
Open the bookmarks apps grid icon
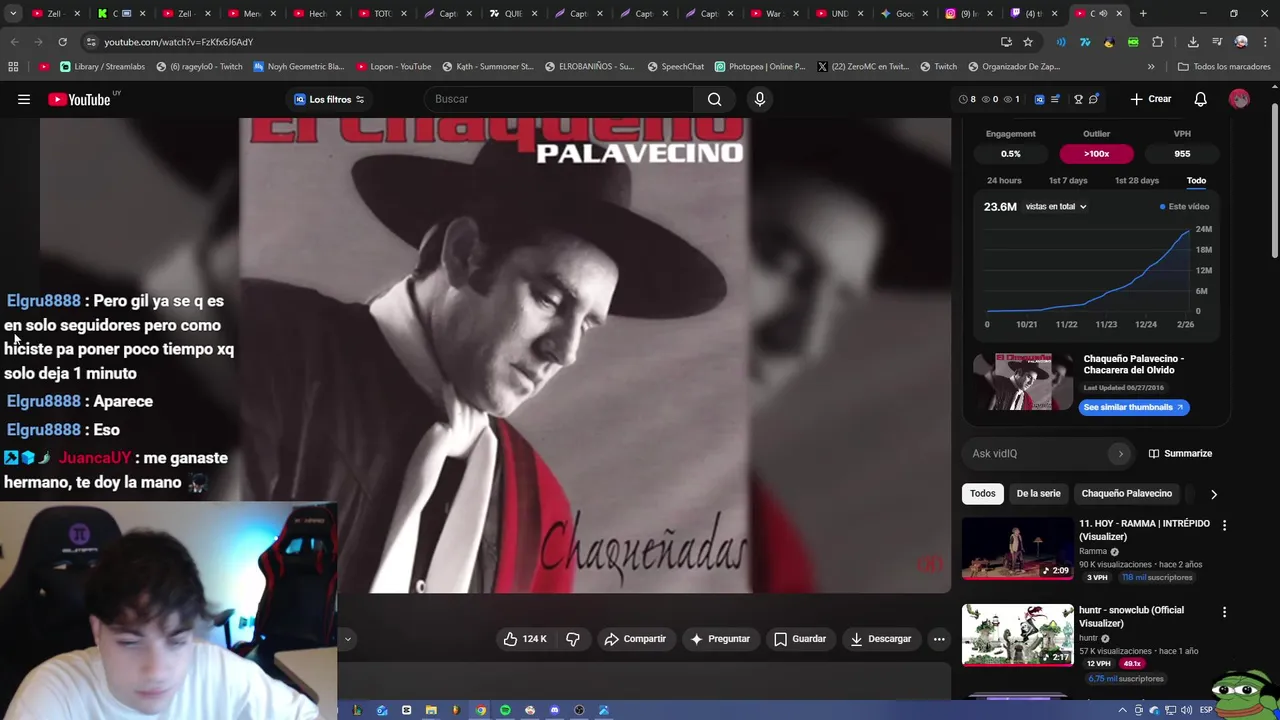click(13, 66)
